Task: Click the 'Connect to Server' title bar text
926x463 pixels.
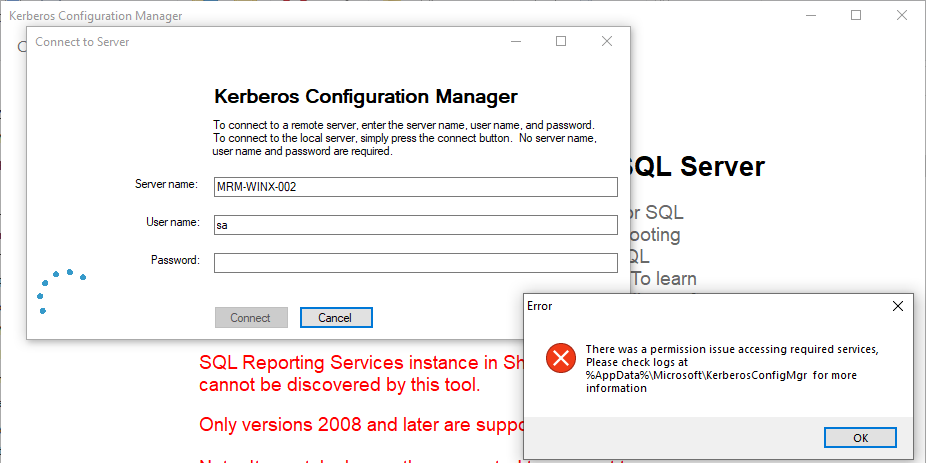Action: pos(82,42)
